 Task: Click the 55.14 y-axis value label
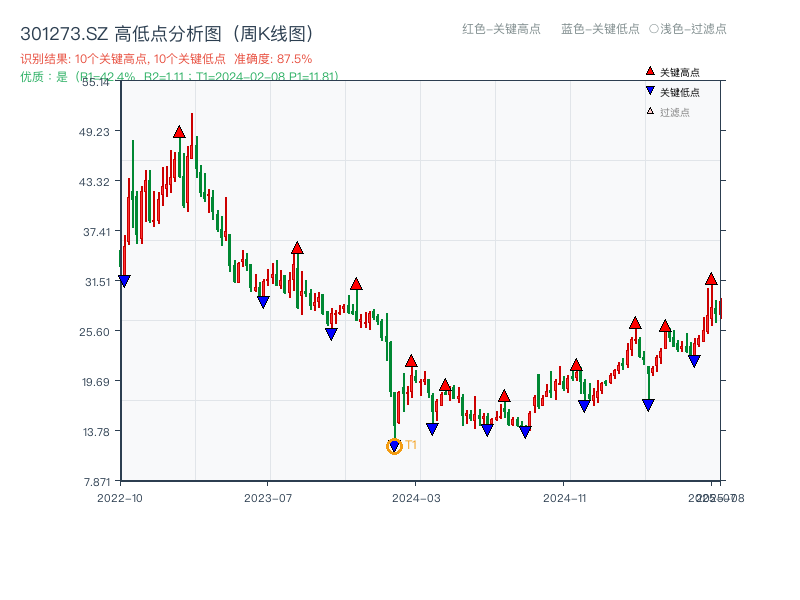pyautogui.click(x=96, y=84)
